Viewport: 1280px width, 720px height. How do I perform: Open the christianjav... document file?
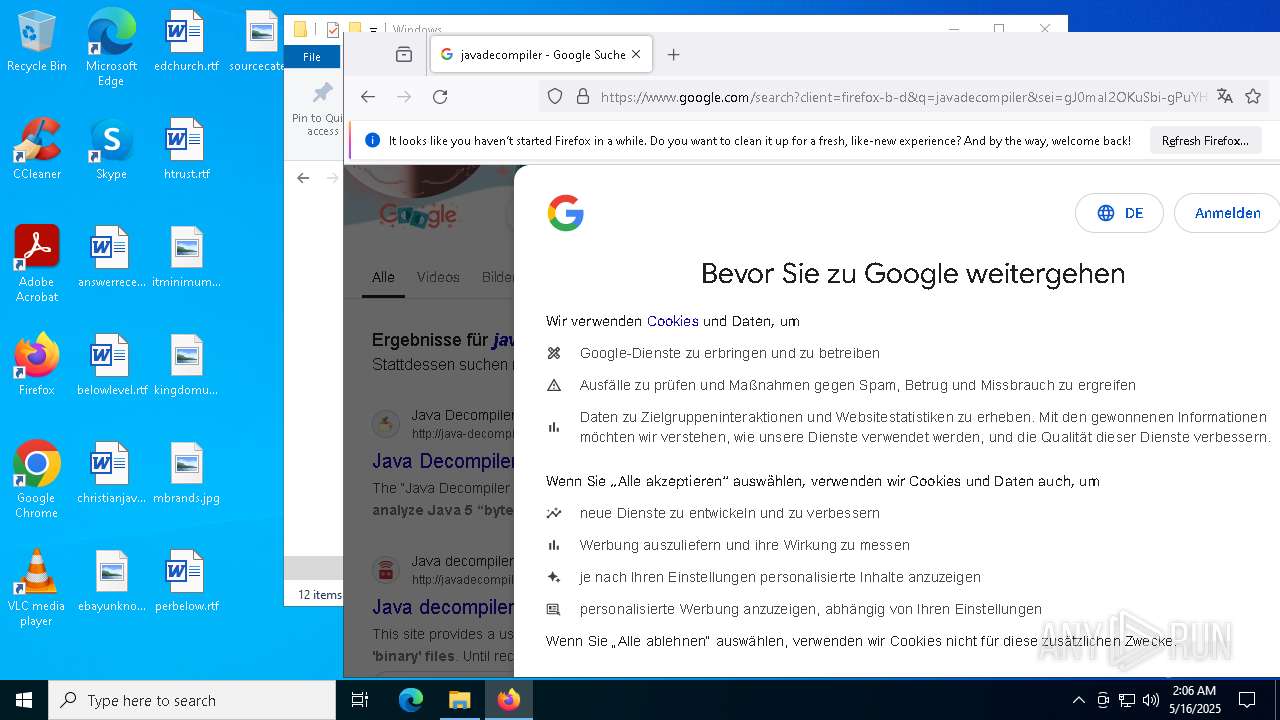pos(111,474)
